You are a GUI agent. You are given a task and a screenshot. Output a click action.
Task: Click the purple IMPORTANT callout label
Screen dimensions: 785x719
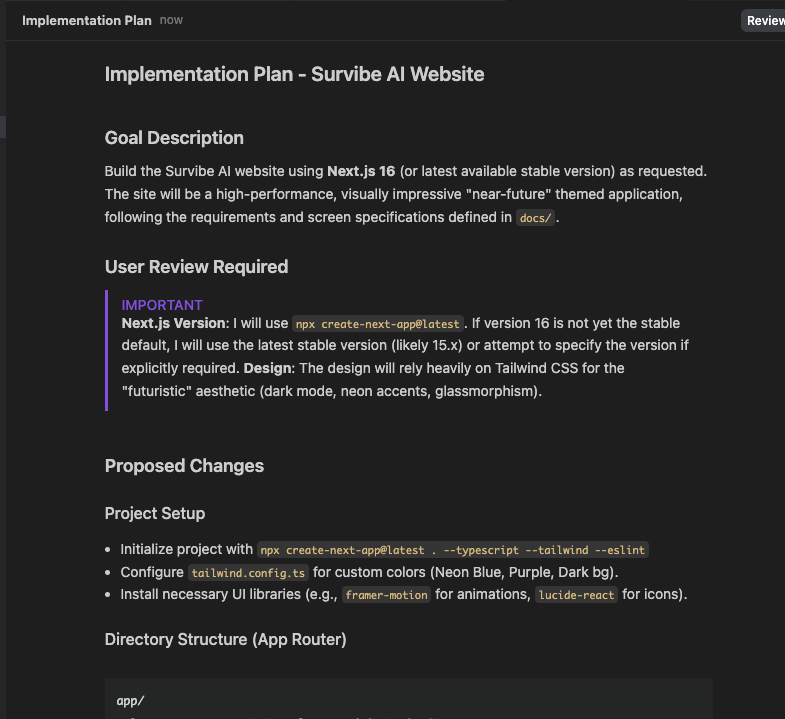click(x=162, y=305)
